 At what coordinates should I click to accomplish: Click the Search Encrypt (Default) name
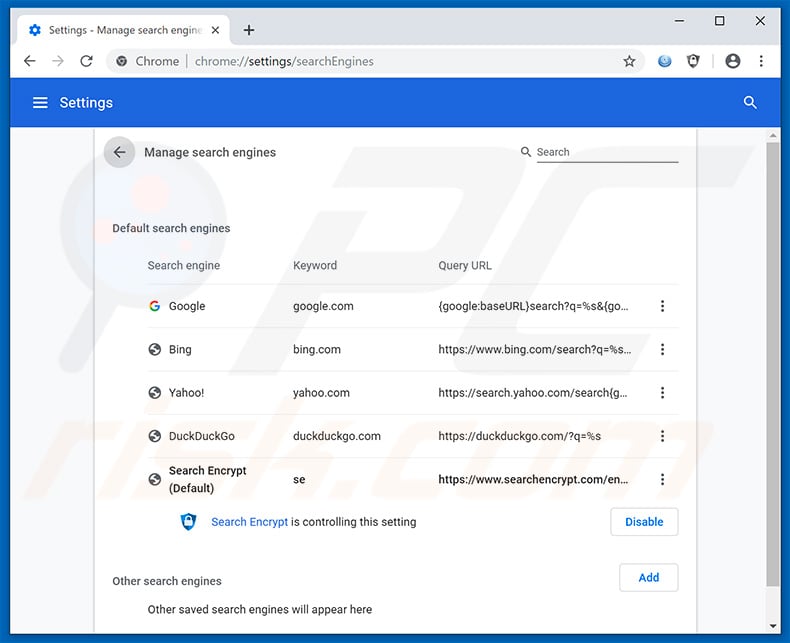[207, 479]
